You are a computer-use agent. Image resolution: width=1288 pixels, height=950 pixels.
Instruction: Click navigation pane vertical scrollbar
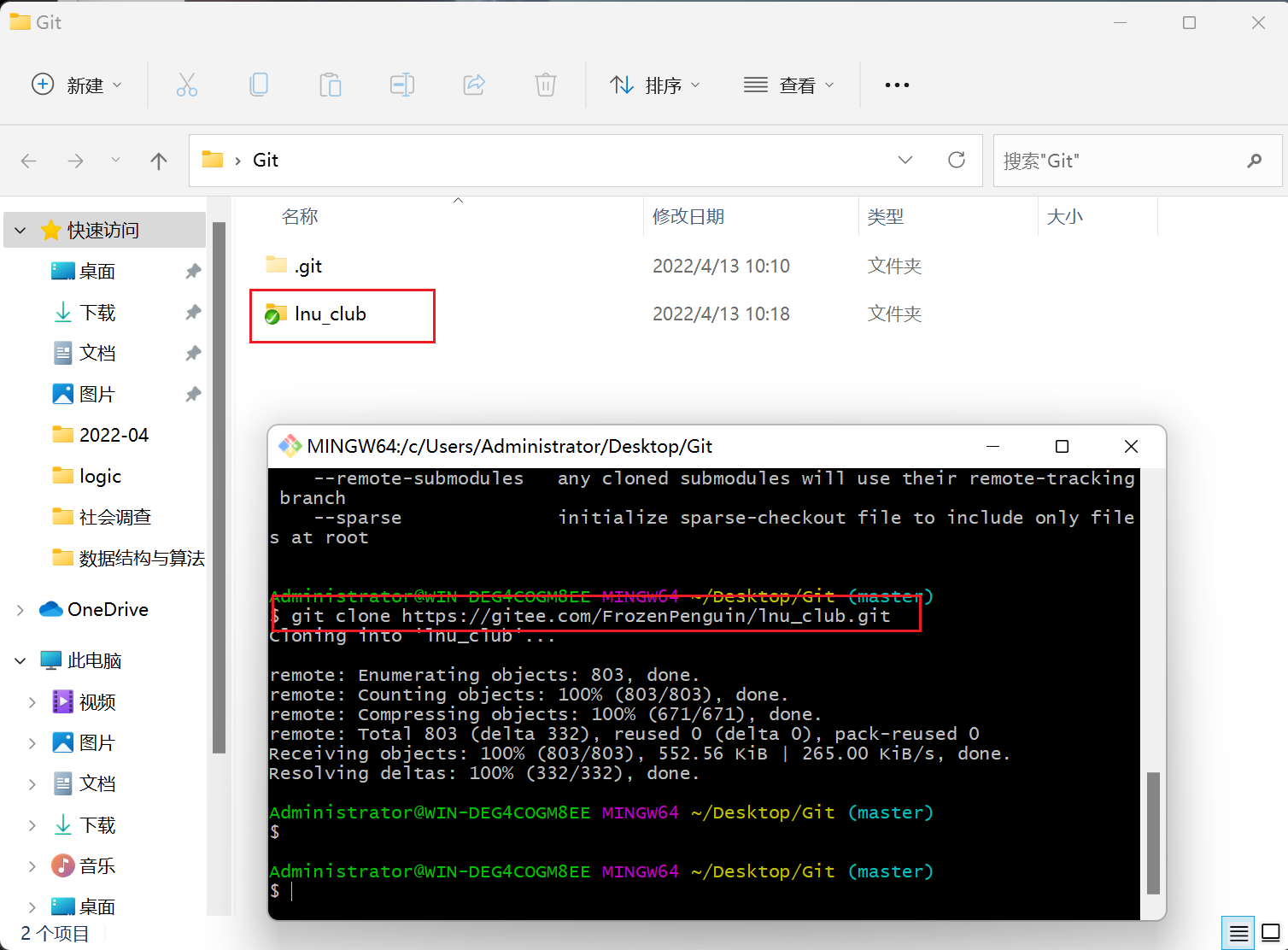point(219,489)
